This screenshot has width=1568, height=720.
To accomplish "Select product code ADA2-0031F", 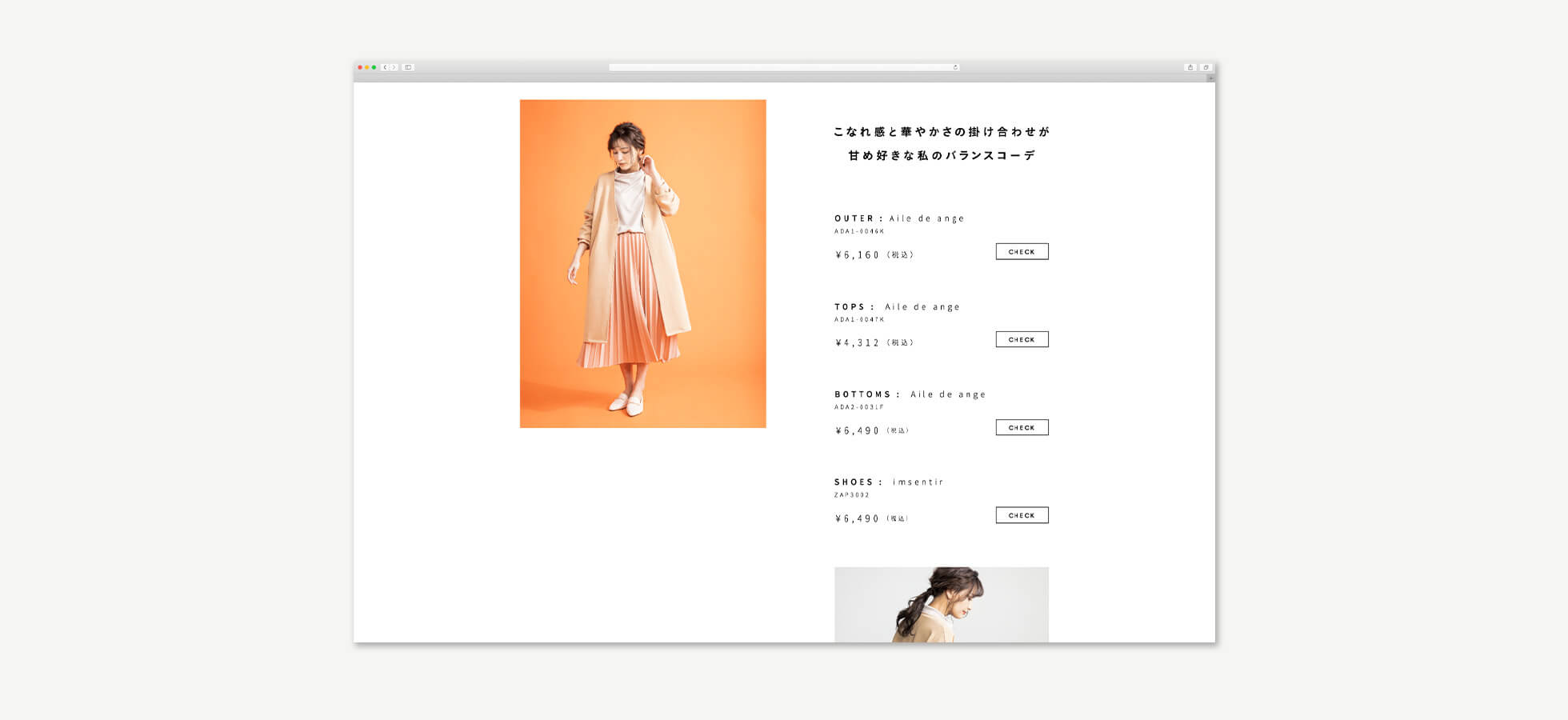I will click(859, 407).
